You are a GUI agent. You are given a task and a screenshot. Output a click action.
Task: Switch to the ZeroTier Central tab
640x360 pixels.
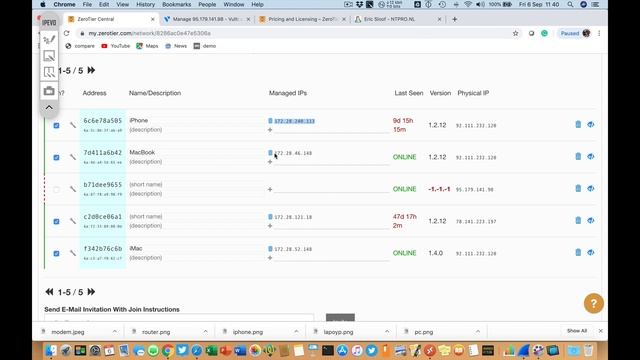pos(110,19)
